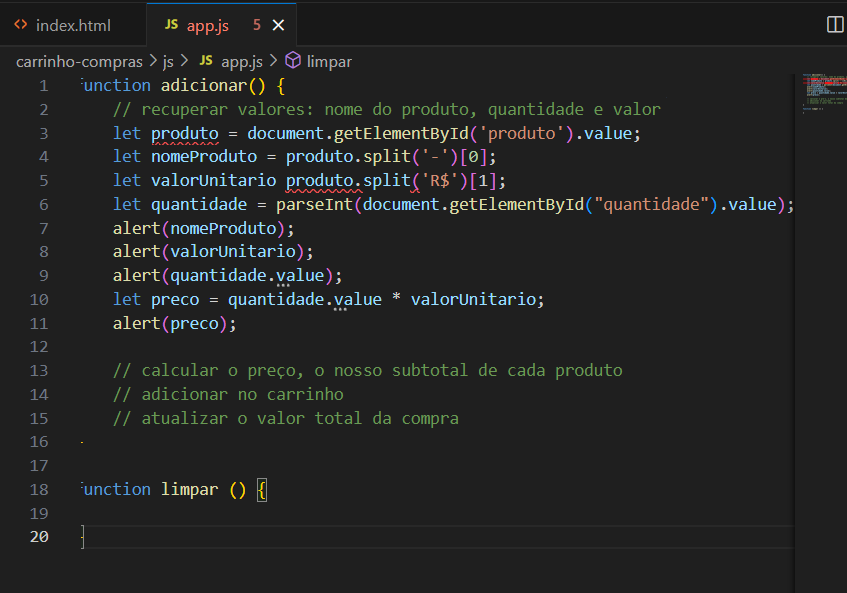847x593 pixels.
Task: Open the limpar symbol breadcrumb
Action: pos(329,62)
